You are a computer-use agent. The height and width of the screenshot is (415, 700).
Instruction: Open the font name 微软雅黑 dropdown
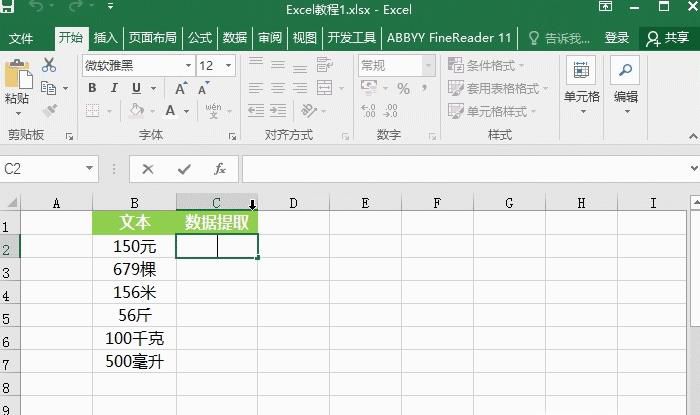click(188, 66)
